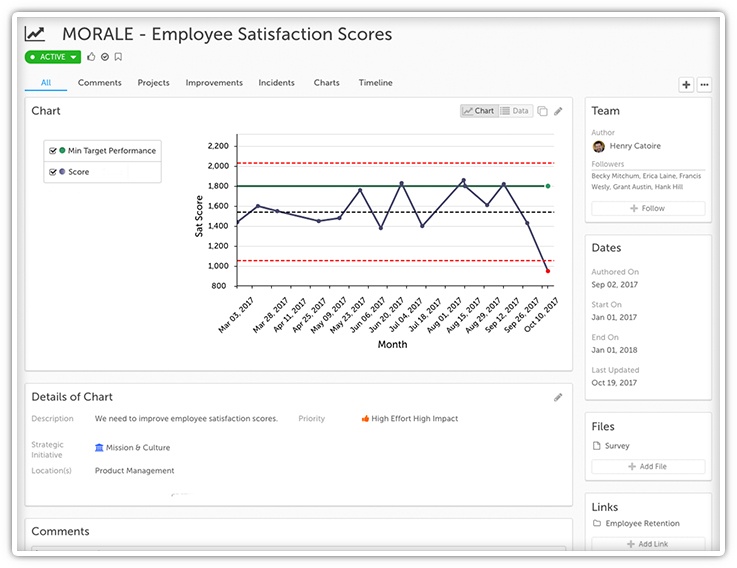Image resolution: width=737 pixels, height=568 pixels.
Task: Switch to Data view toggle
Action: pyautogui.click(x=515, y=111)
